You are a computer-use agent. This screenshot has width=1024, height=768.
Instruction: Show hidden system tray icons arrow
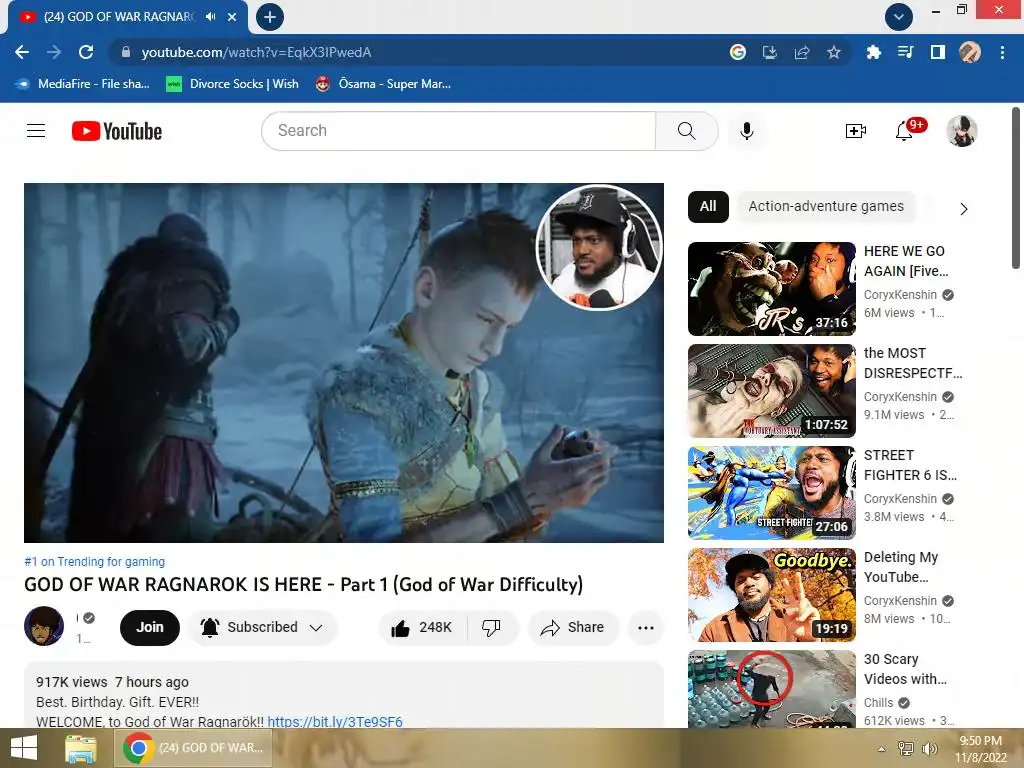[882, 749]
